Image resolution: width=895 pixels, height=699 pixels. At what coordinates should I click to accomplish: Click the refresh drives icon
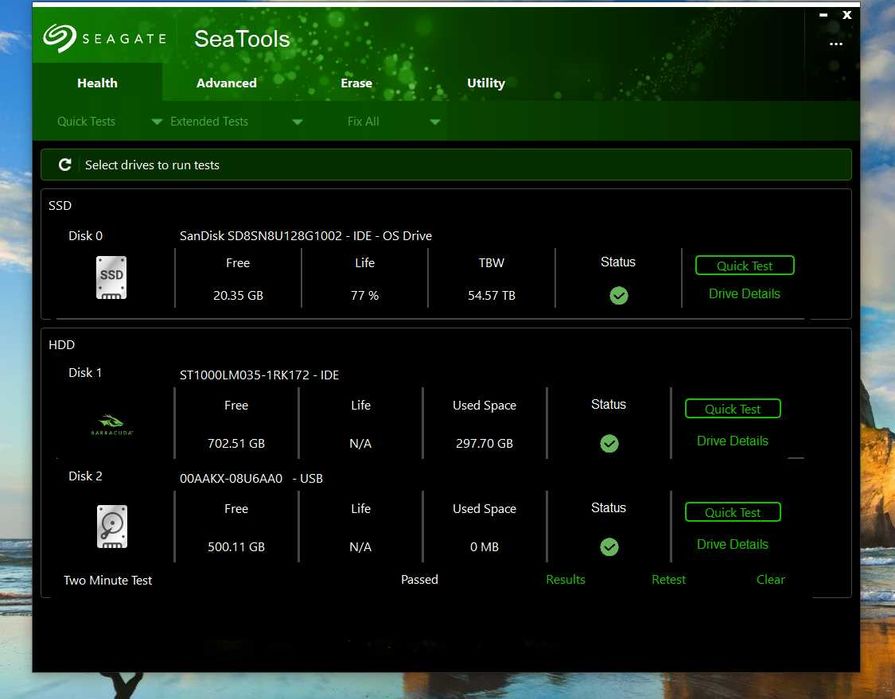pyautogui.click(x=65, y=165)
